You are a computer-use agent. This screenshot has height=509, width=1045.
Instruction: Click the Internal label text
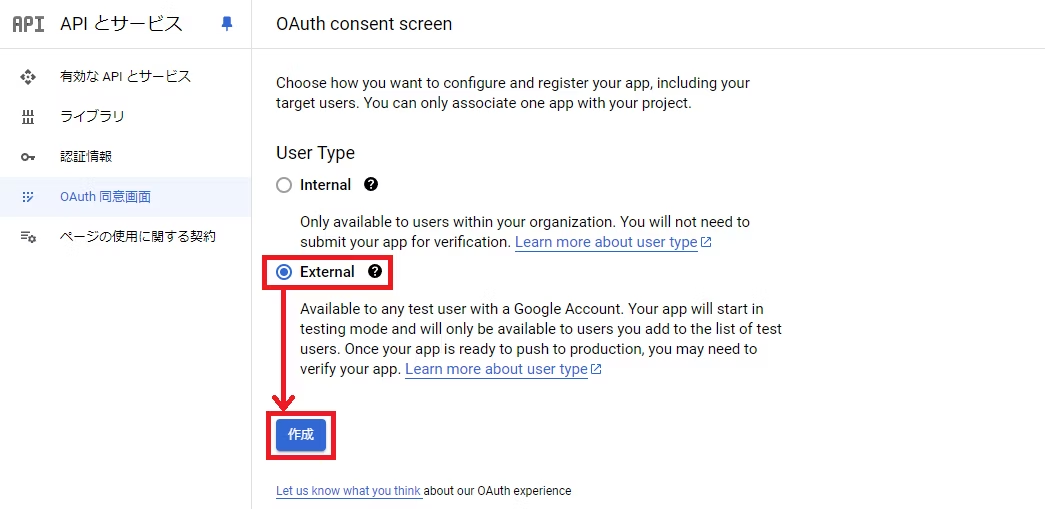(x=325, y=185)
